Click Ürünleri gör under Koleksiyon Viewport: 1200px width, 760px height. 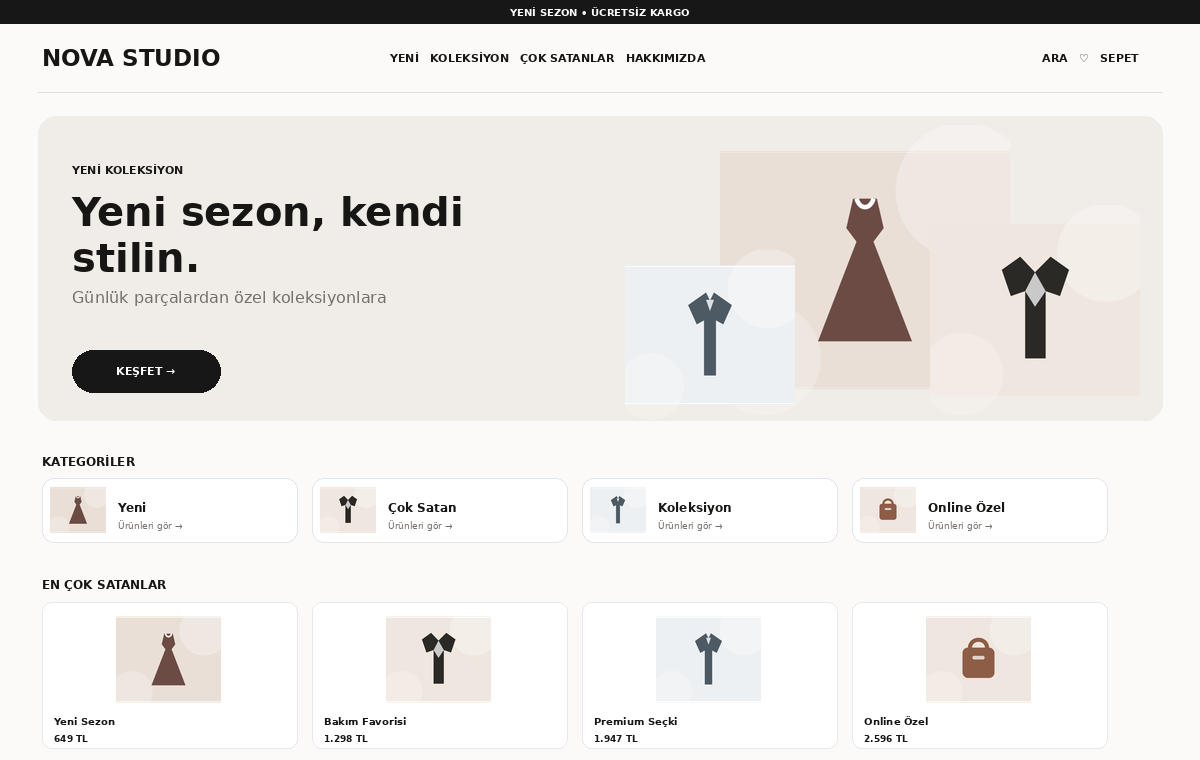[690, 526]
